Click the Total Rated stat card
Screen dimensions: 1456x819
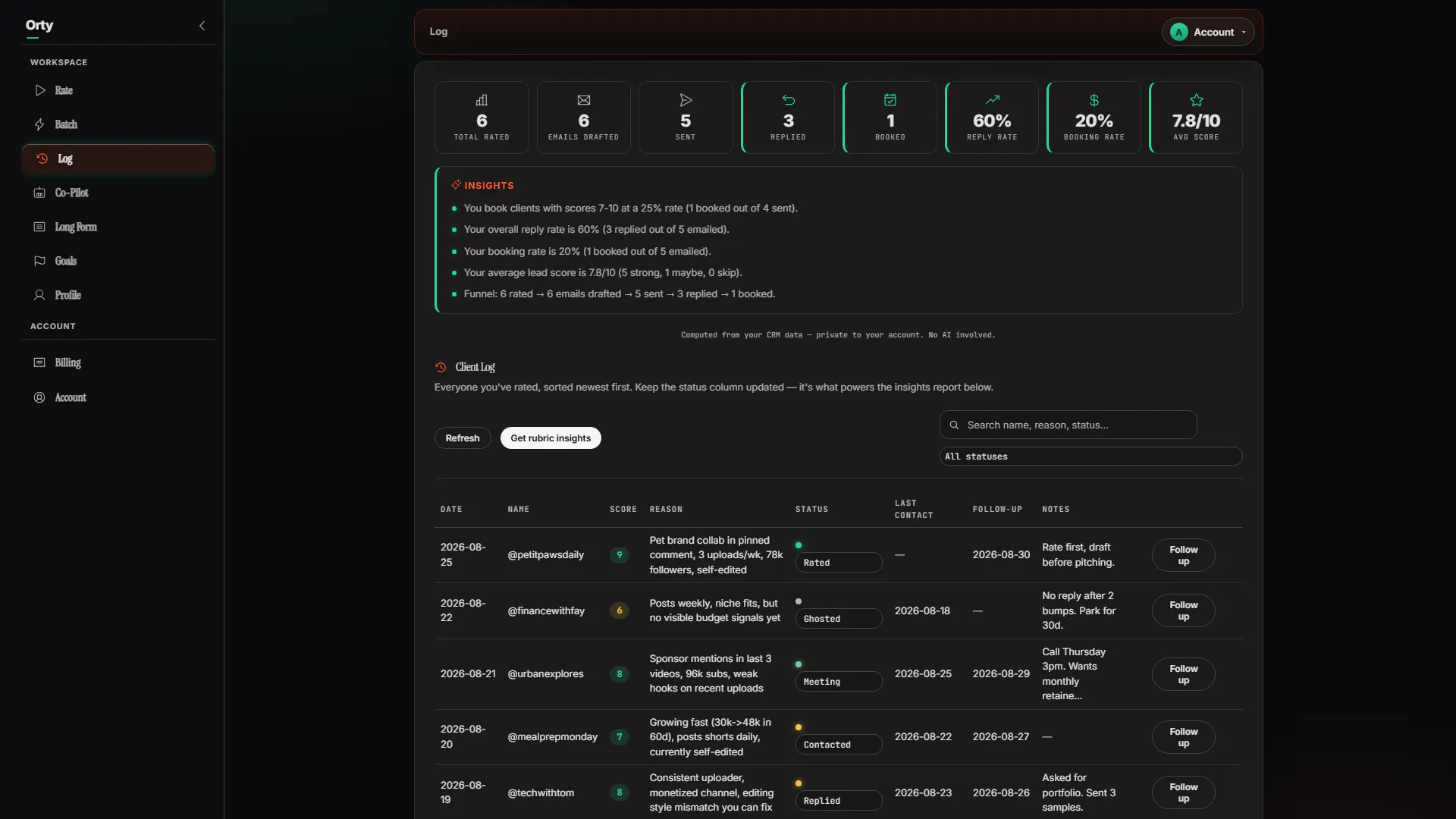click(x=482, y=118)
